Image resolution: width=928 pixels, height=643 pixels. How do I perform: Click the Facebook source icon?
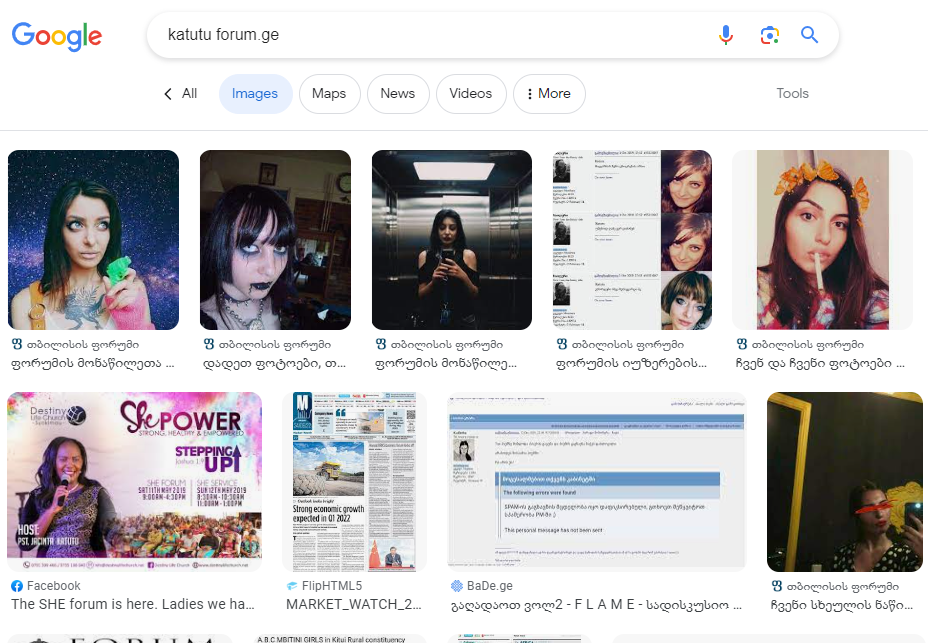pyautogui.click(x=17, y=586)
